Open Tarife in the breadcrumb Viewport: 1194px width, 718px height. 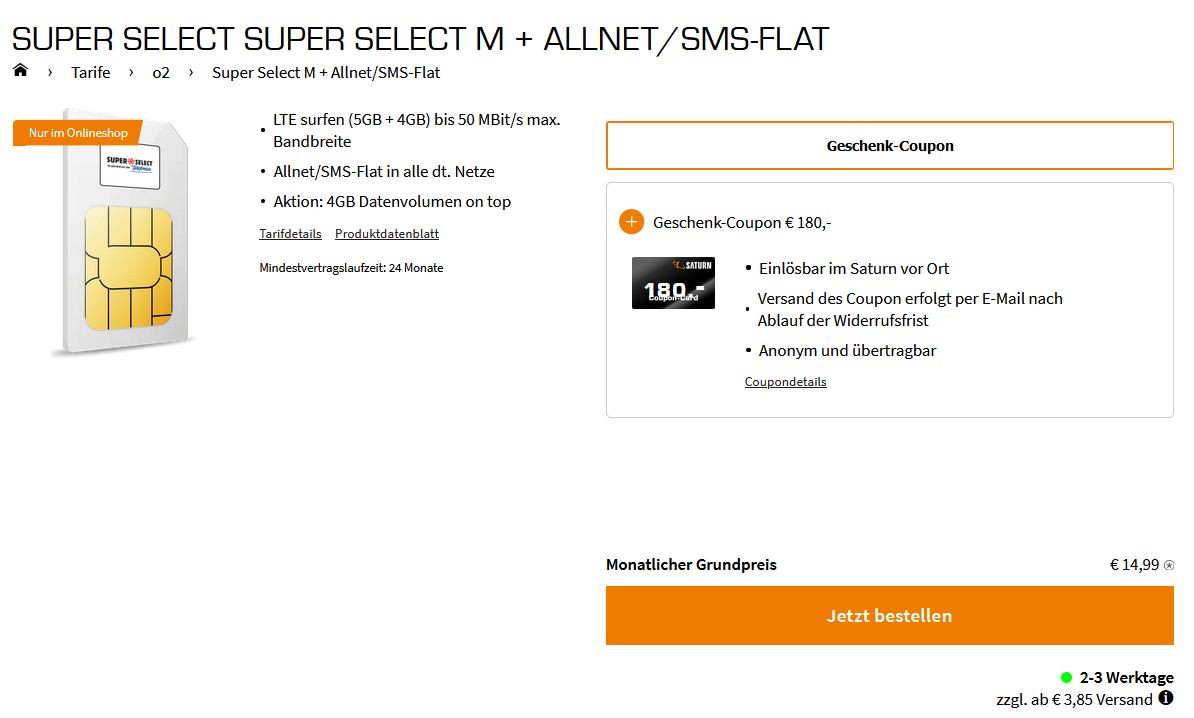click(91, 72)
